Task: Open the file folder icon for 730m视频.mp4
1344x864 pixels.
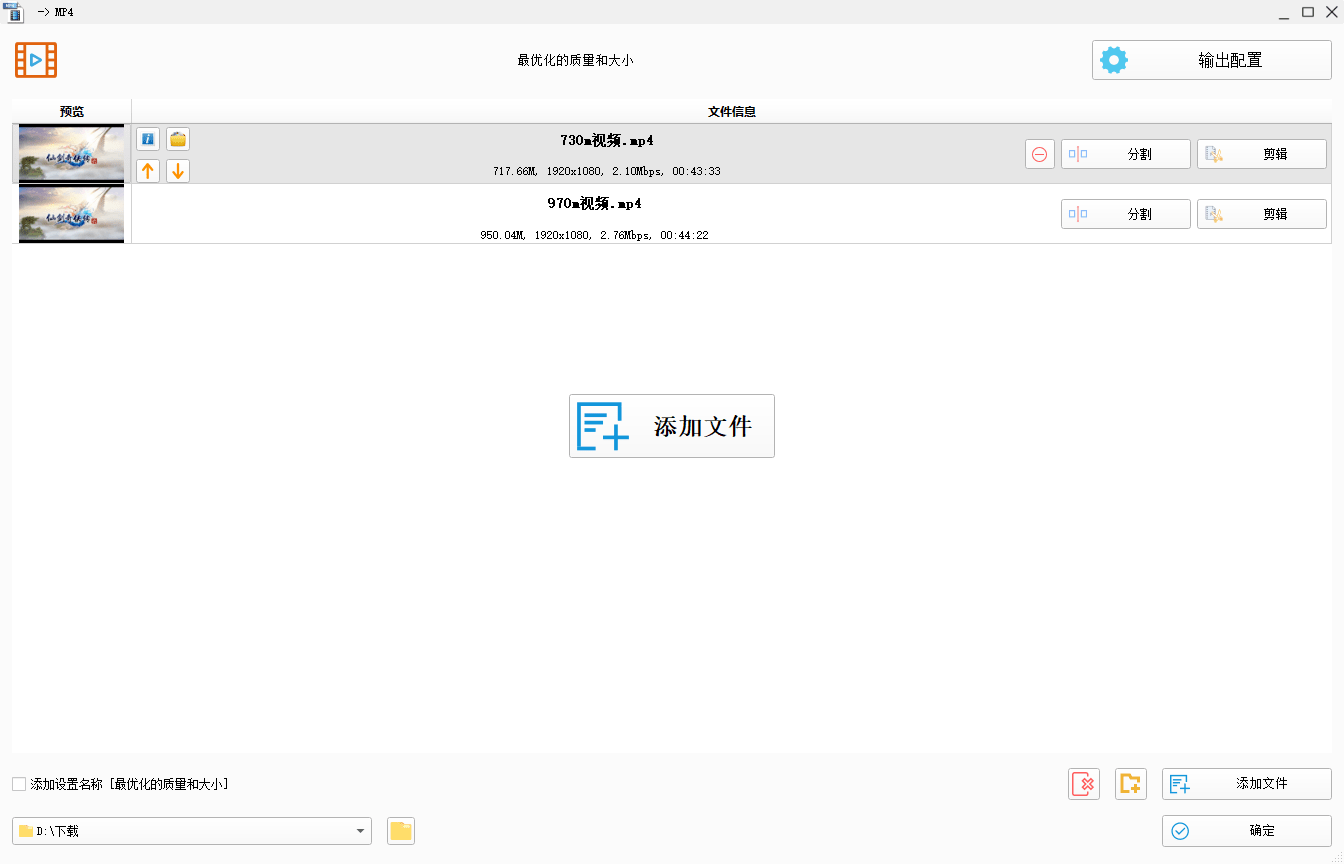Action: pos(178,139)
